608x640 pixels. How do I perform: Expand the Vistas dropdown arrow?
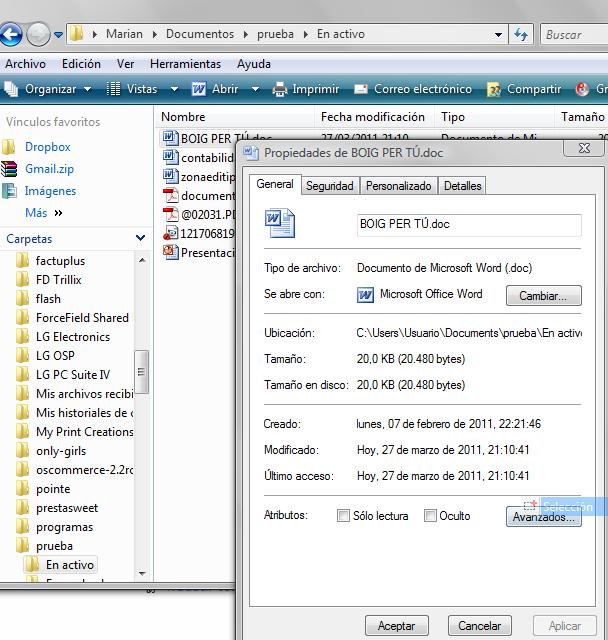pyautogui.click(x=174, y=89)
